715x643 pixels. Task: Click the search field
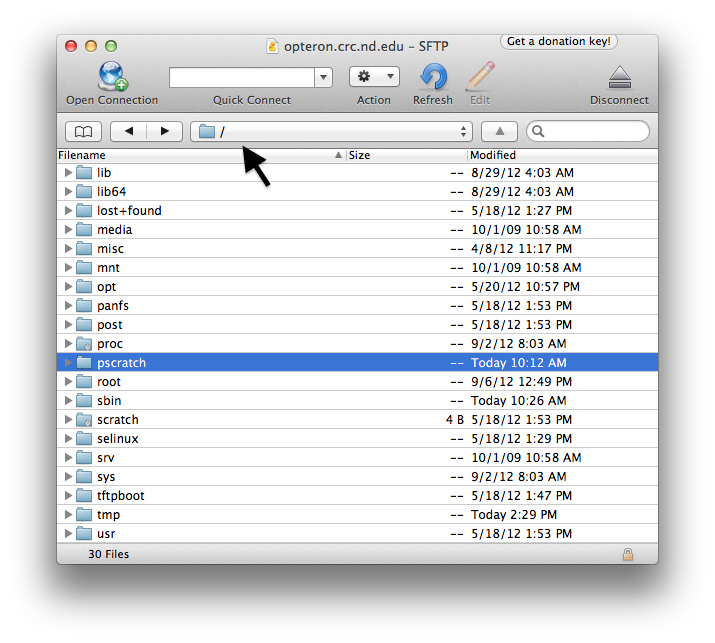tap(594, 132)
